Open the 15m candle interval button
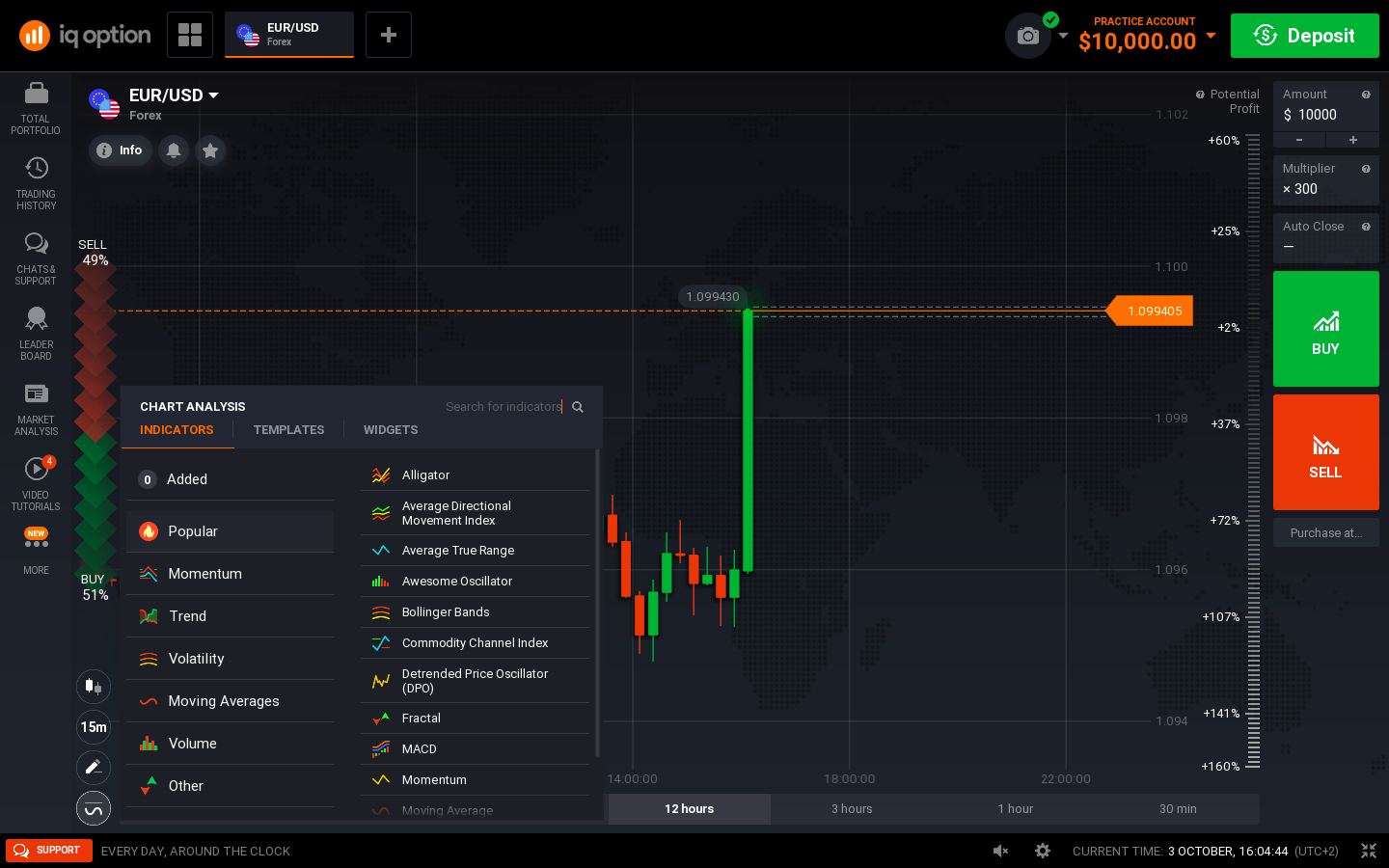Screen dimensions: 1389x868 tap(94, 726)
